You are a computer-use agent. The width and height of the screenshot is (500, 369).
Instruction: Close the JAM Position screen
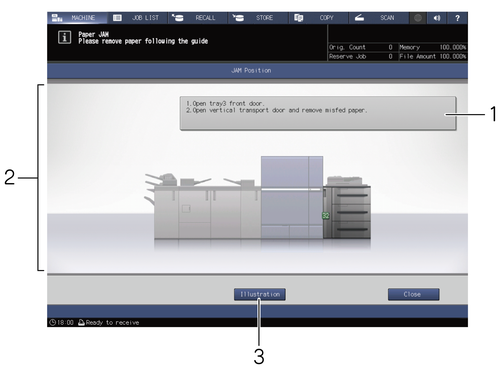click(413, 294)
